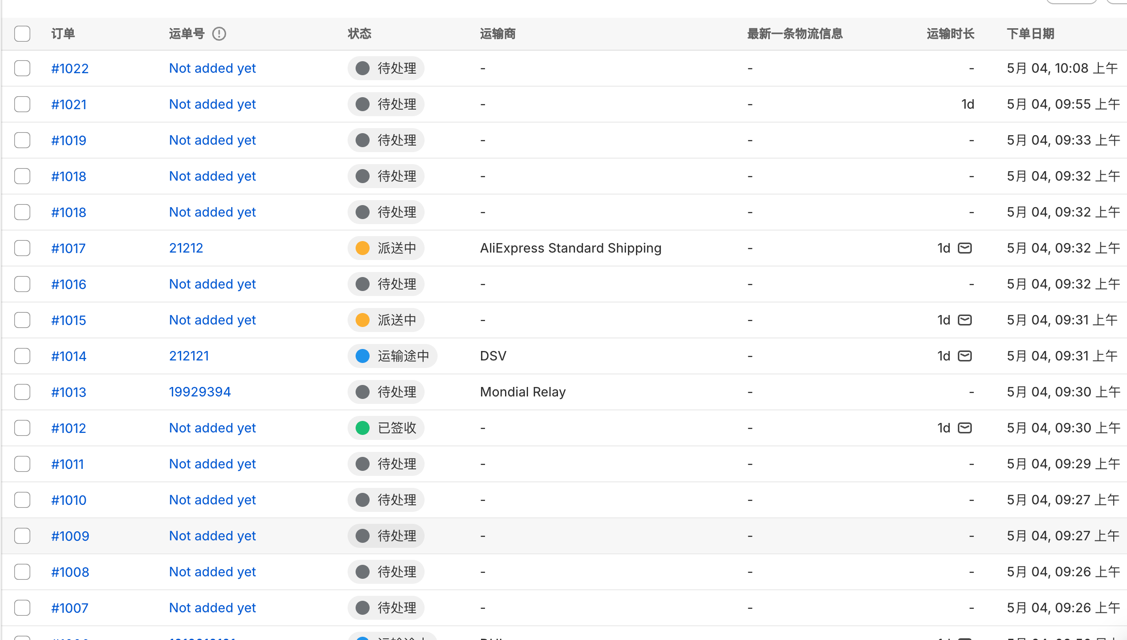Click the 状态 column header
Image resolution: width=1127 pixels, height=640 pixels.
(359, 34)
